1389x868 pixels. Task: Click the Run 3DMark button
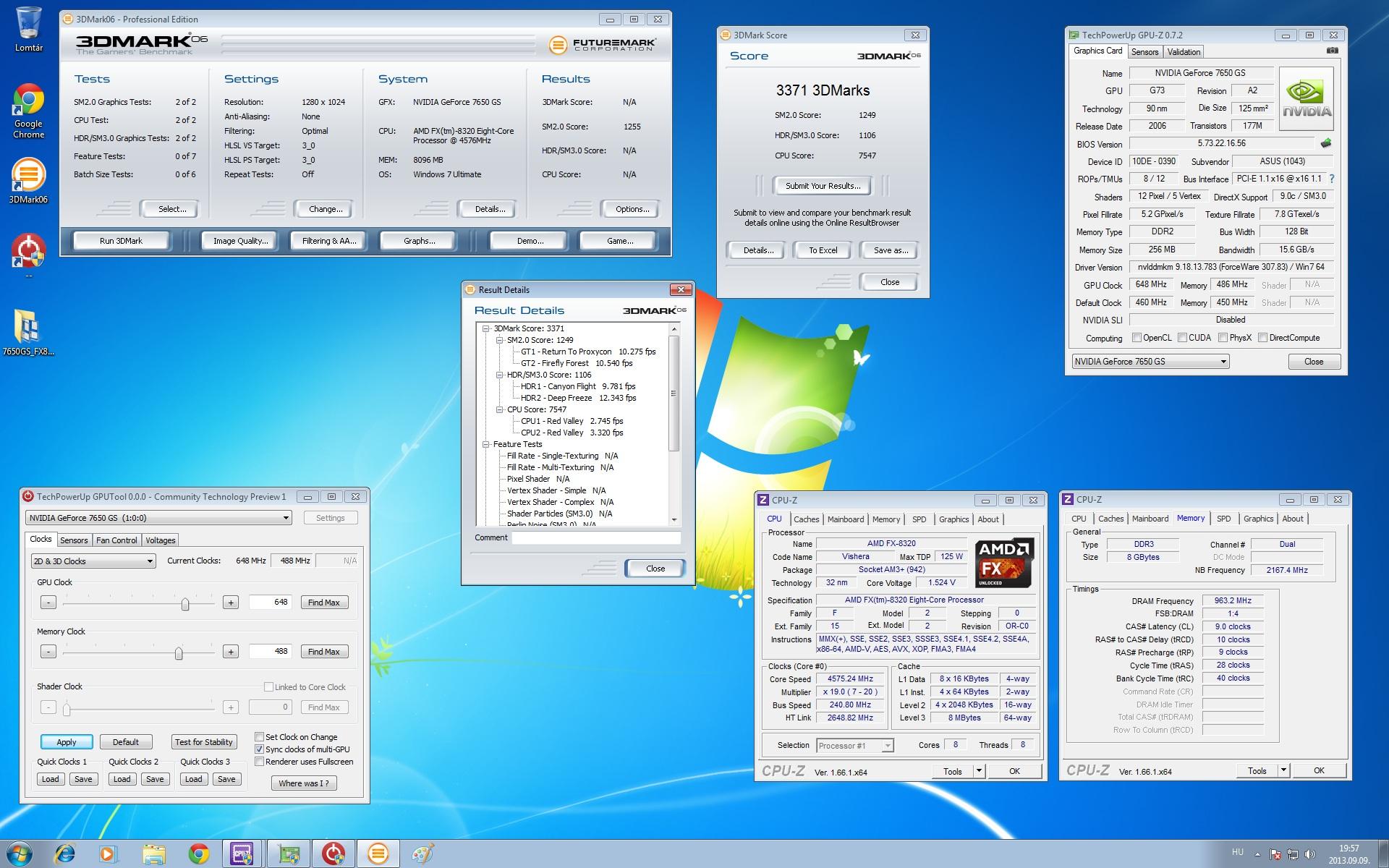pyautogui.click(x=121, y=241)
